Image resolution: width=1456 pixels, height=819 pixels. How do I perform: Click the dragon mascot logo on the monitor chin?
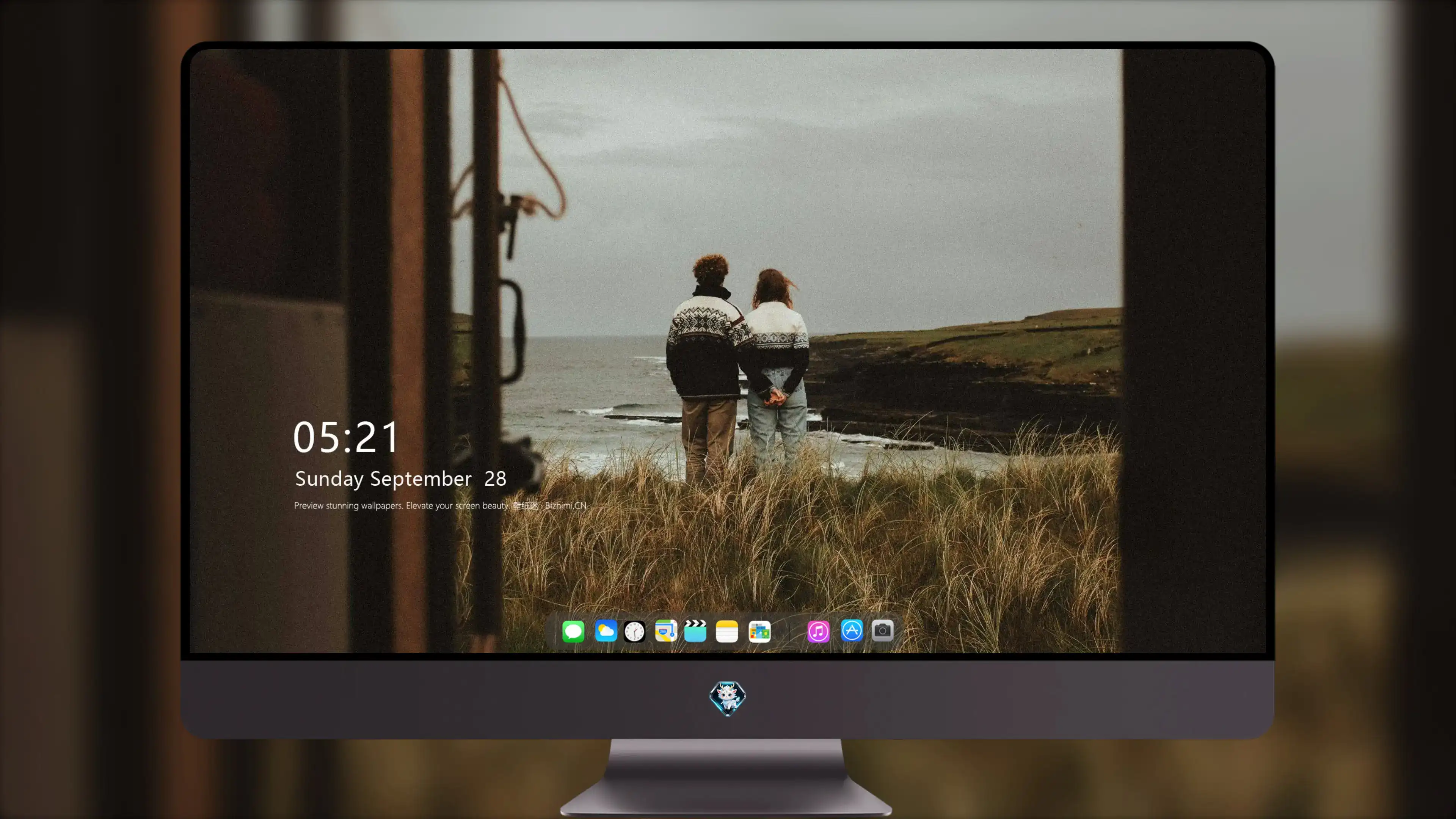pos(728,698)
